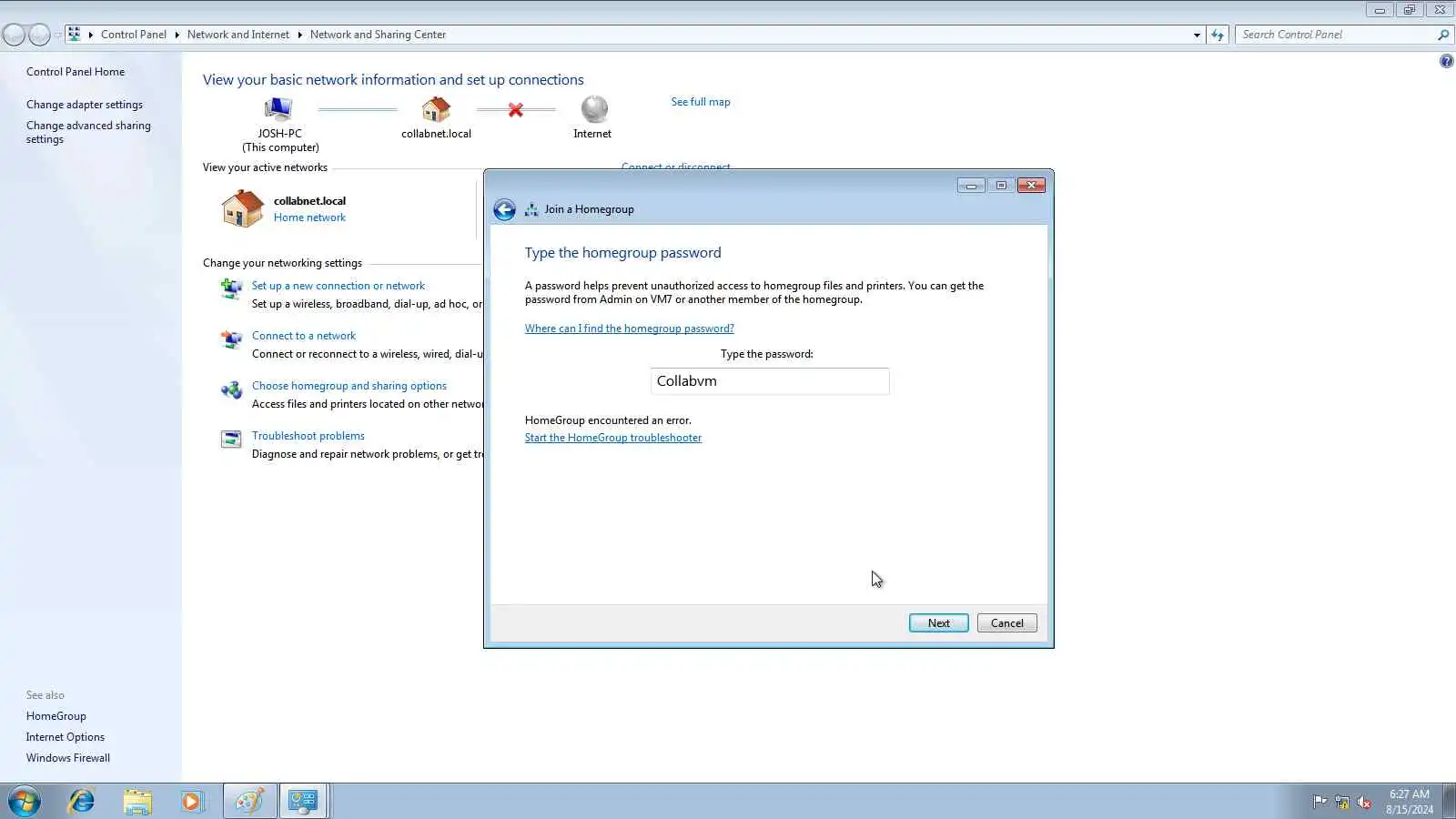Image resolution: width=1456 pixels, height=819 pixels.
Task: Click the Troubleshoot problems icon
Action: pyautogui.click(x=231, y=440)
